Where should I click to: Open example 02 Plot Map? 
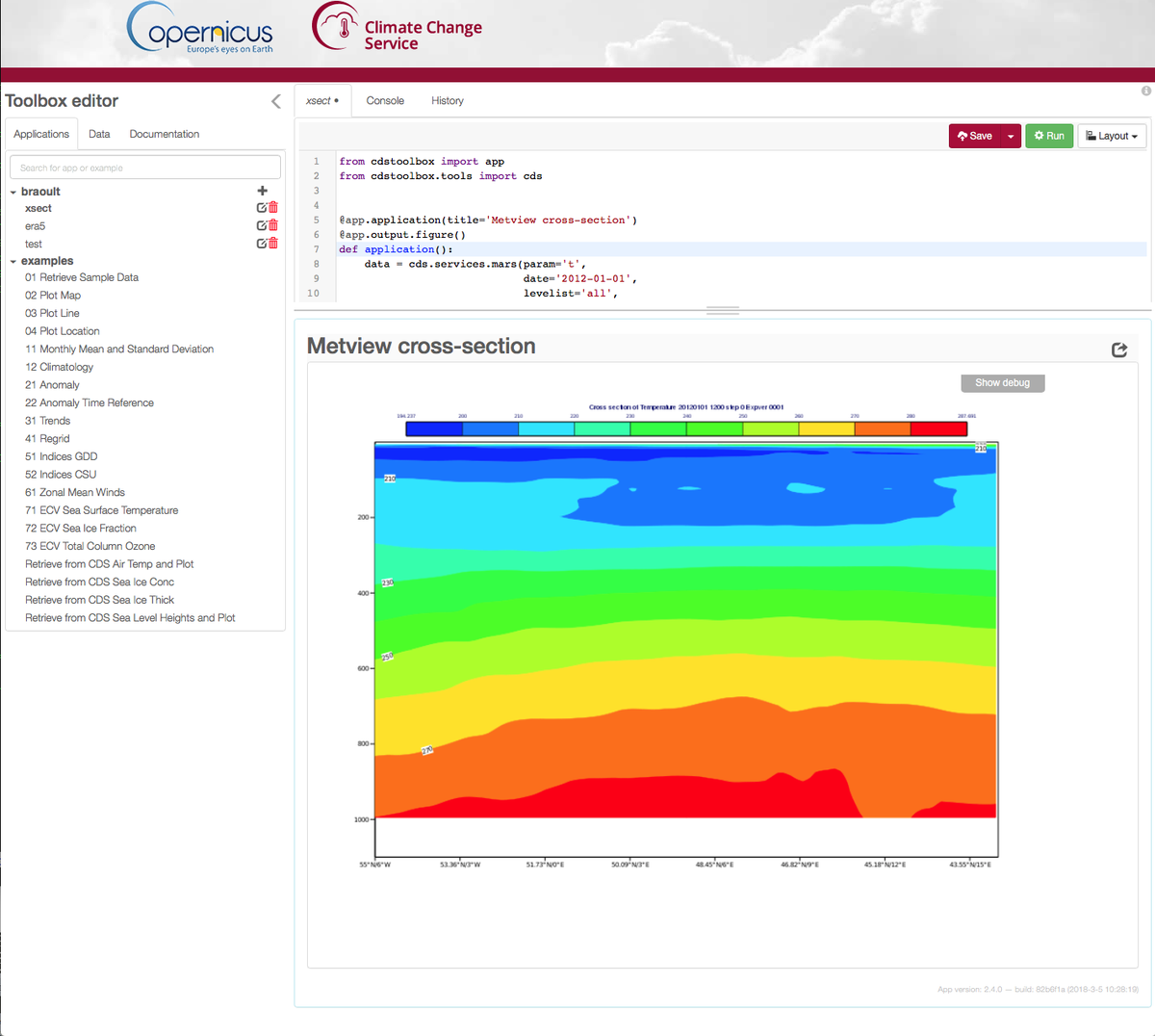[53, 296]
